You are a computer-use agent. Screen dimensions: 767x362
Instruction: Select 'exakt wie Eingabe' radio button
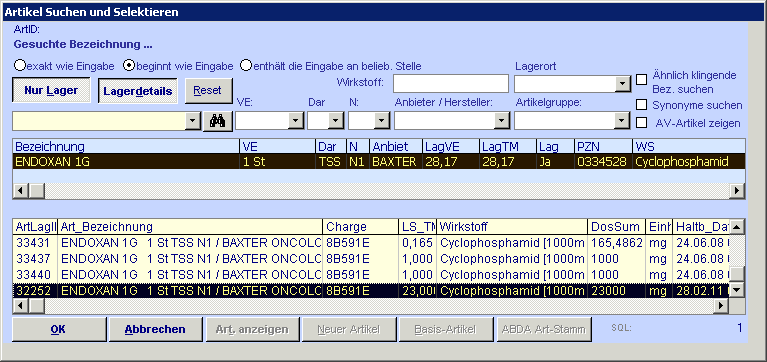(20, 66)
